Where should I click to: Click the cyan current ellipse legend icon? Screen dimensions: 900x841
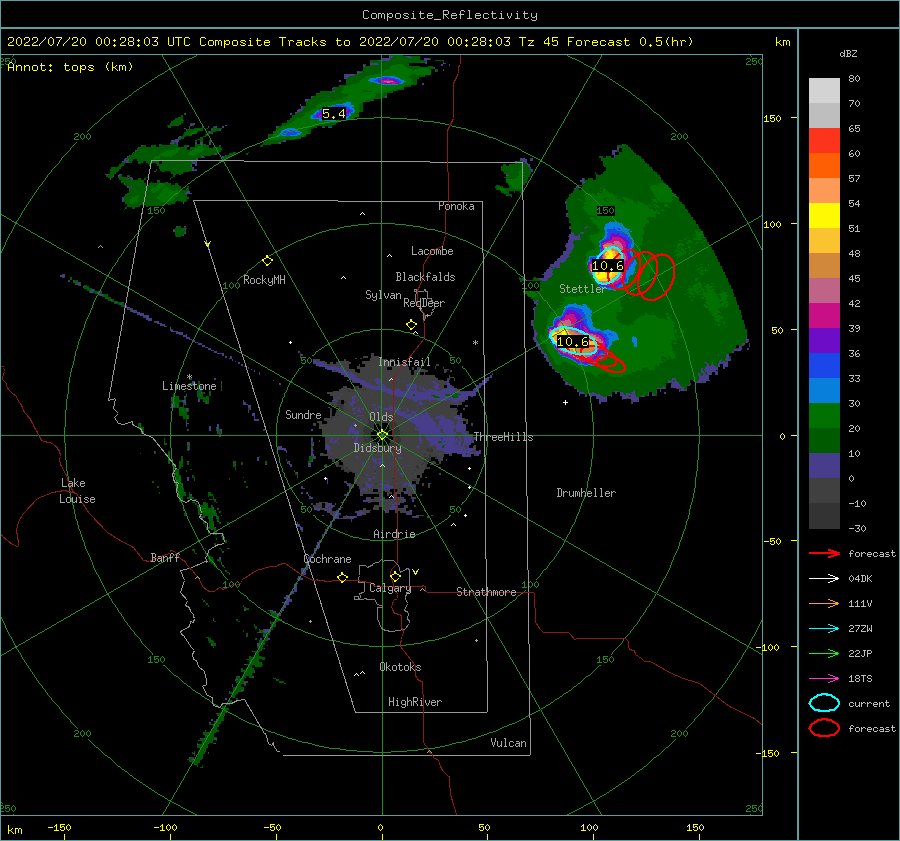click(x=824, y=703)
